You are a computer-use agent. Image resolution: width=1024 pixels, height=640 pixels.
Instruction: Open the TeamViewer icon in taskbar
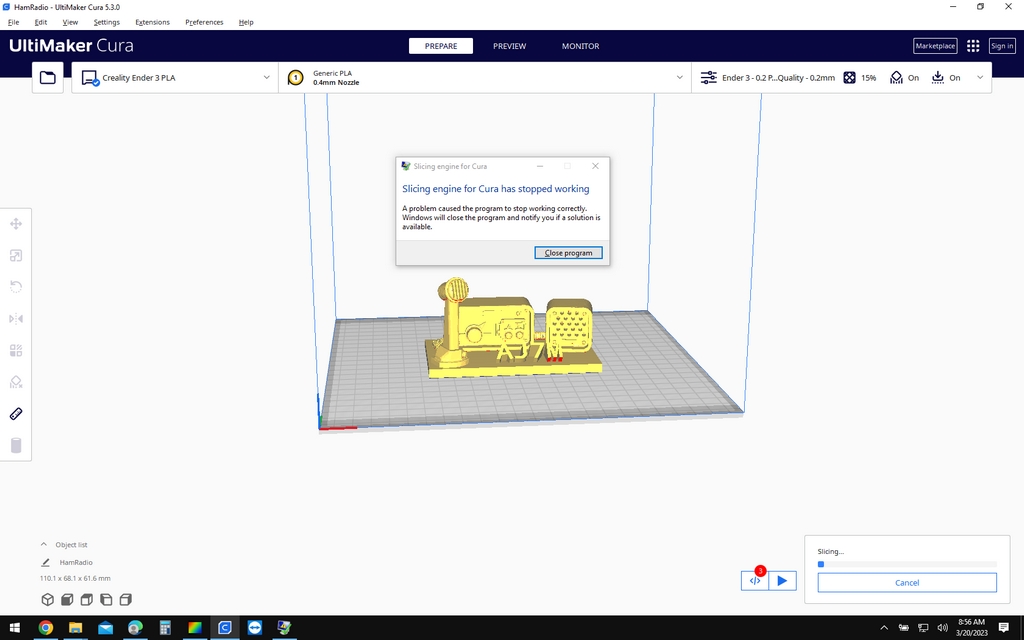(x=255, y=628)
